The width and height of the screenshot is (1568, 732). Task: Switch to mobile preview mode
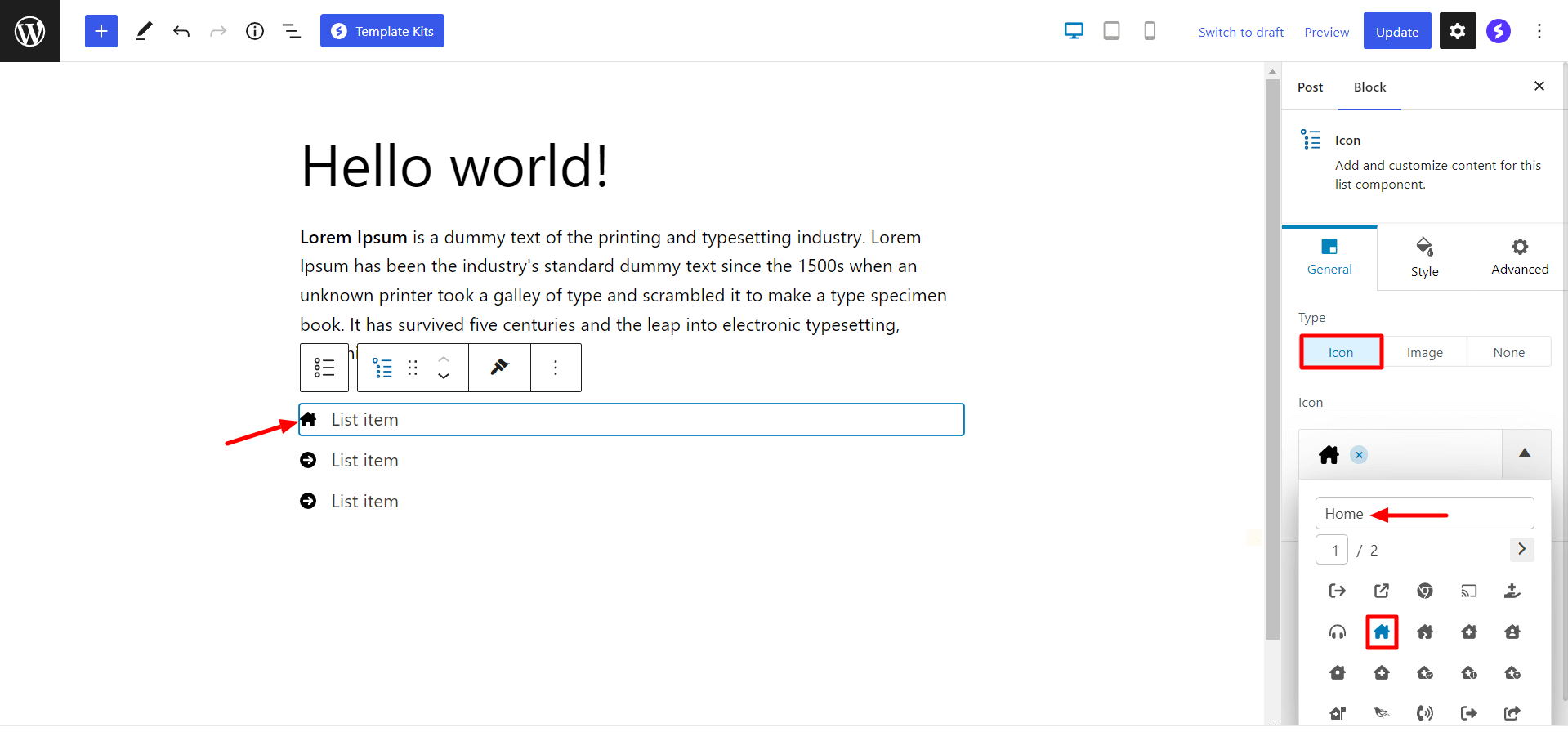pyautogui.click(x=1149, y=31)
